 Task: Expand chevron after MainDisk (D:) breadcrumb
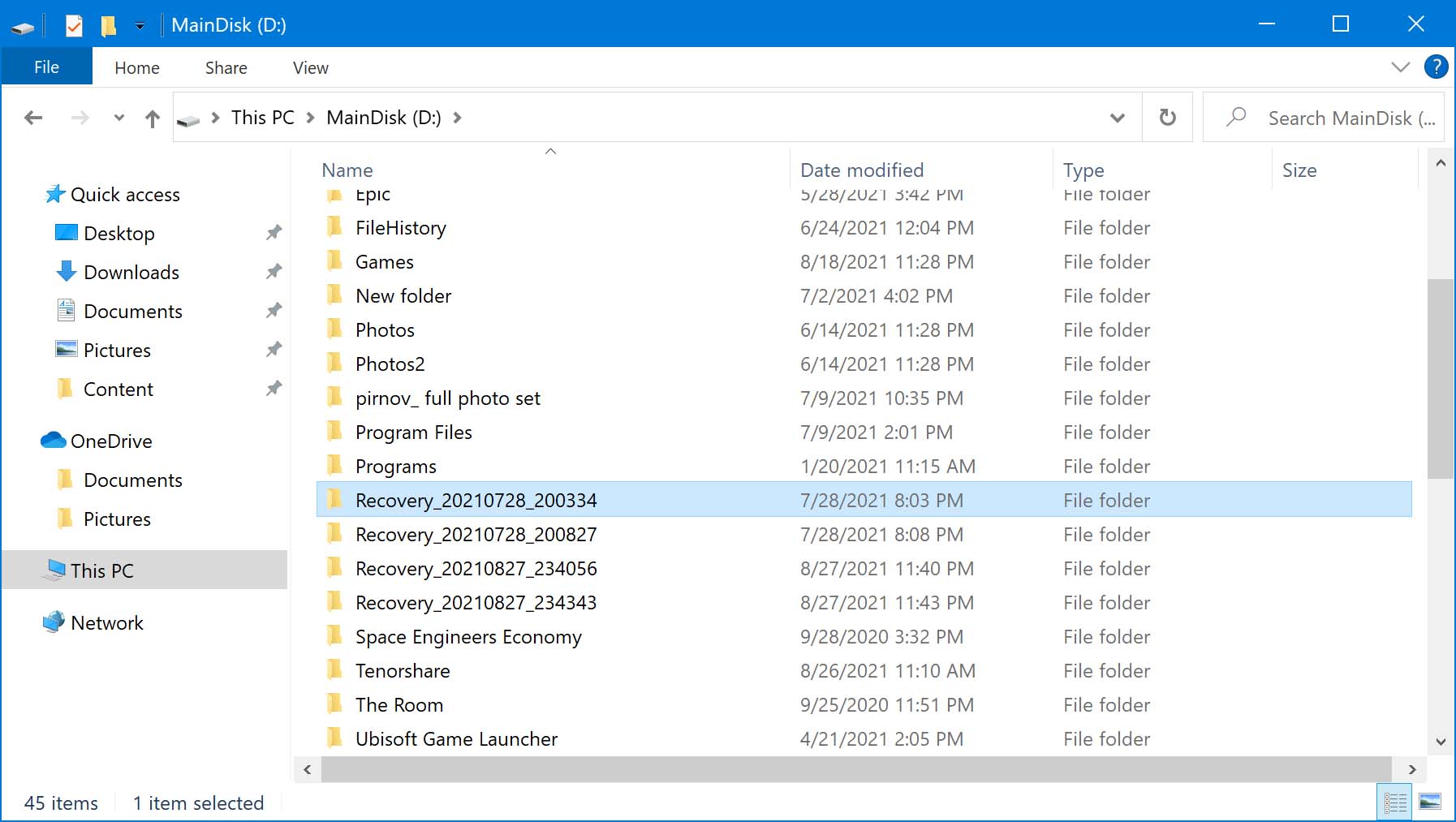[457, 118]
